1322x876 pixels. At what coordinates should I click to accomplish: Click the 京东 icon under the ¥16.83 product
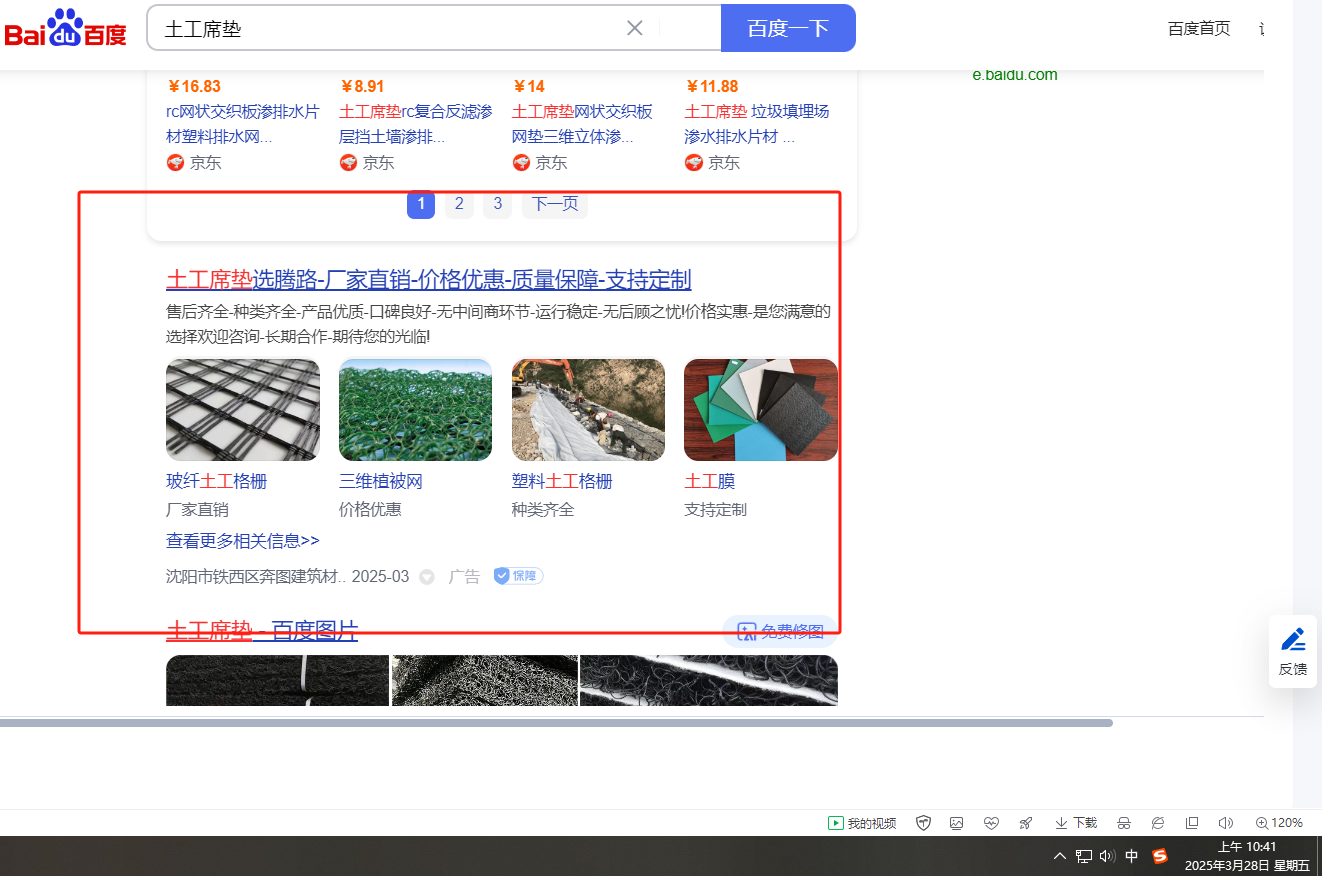click(176, 162)
